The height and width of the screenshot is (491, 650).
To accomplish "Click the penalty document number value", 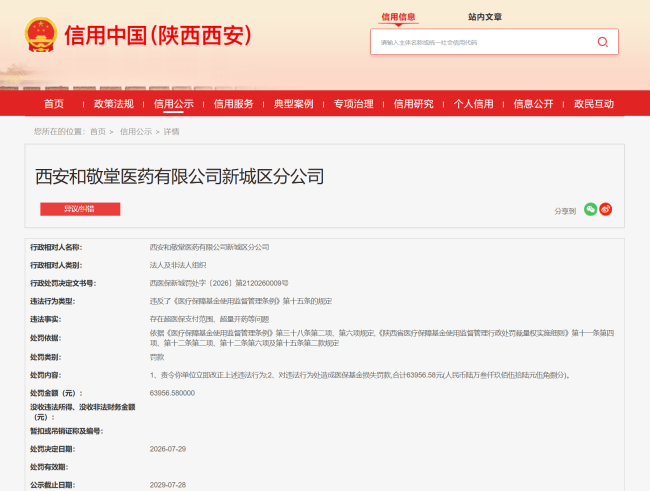I will pos(219,283).
